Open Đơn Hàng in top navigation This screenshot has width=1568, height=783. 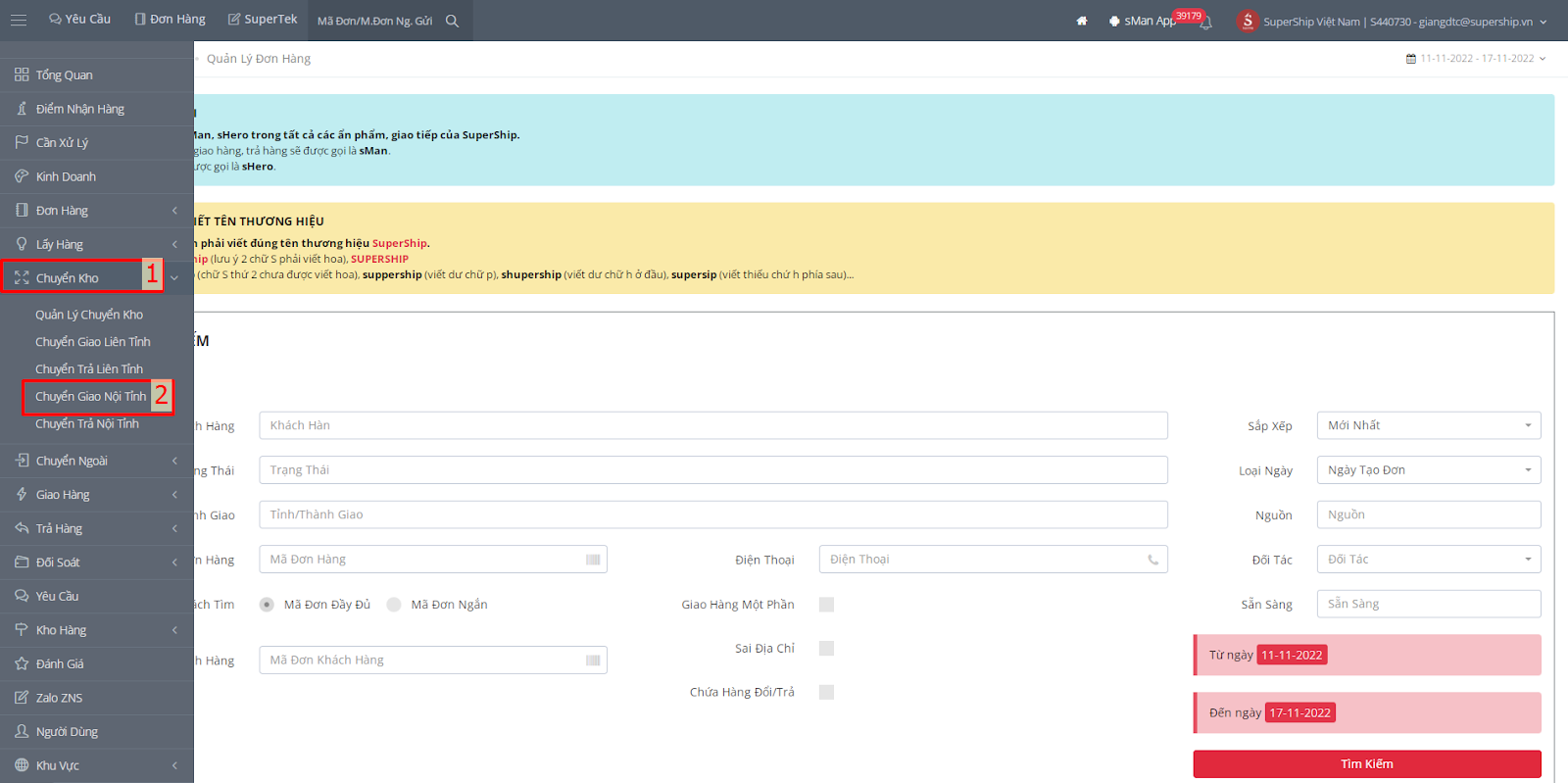coord(170,20)
